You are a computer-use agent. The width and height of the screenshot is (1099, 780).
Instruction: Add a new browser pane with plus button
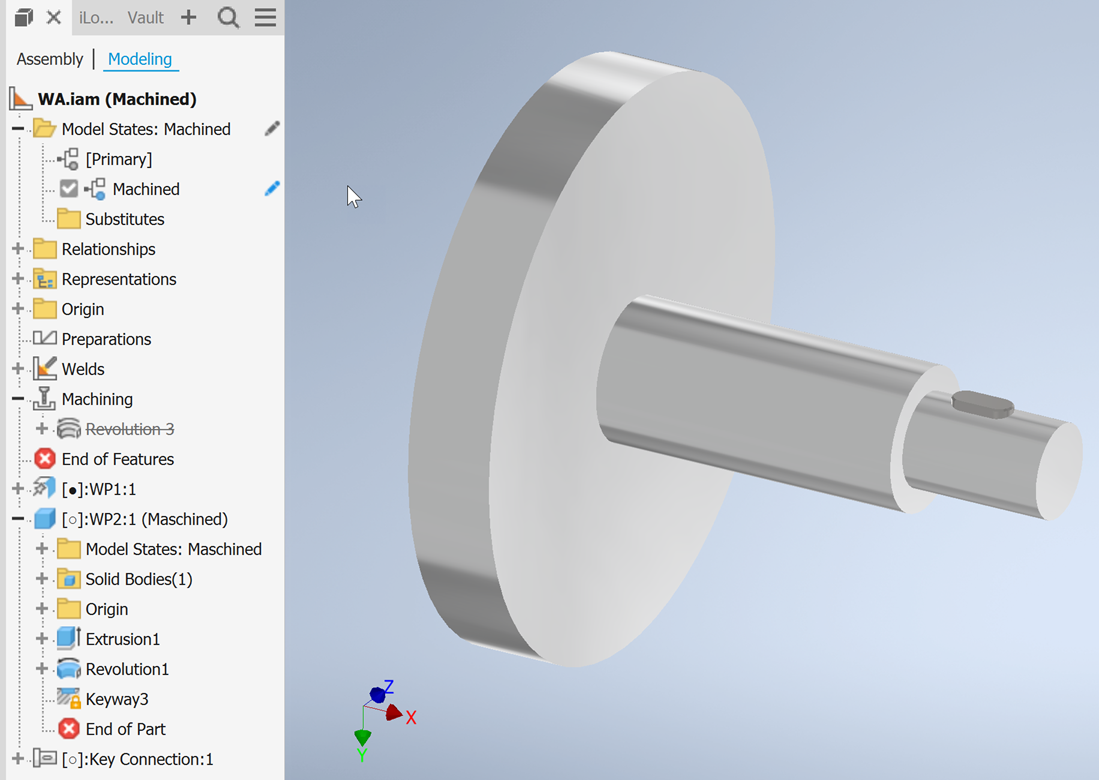coord(188,17)
